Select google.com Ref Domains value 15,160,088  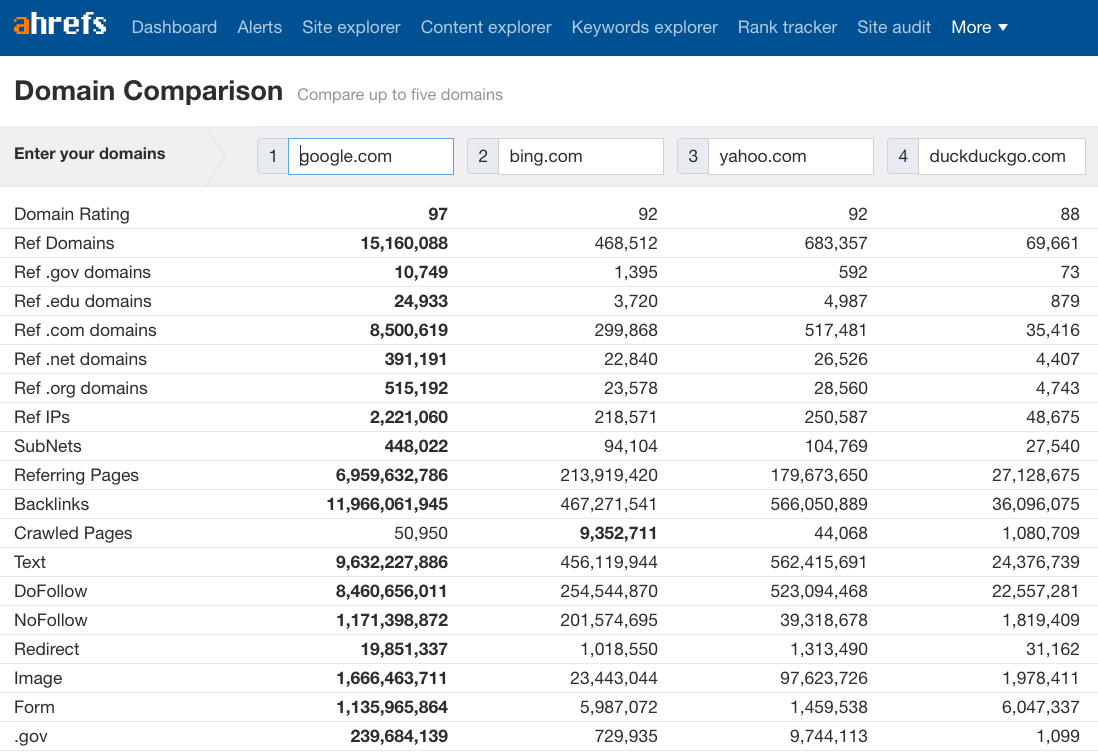click(404, 243)
